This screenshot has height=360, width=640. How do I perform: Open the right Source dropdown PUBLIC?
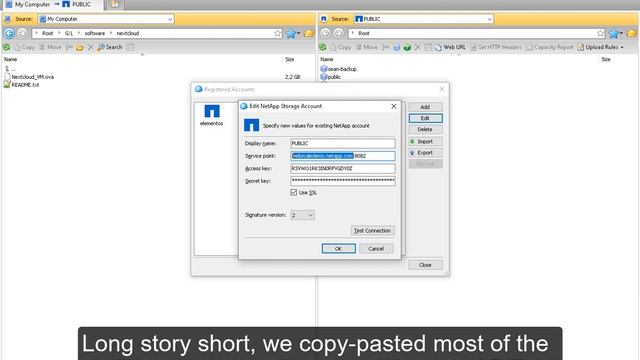[423, 19]
